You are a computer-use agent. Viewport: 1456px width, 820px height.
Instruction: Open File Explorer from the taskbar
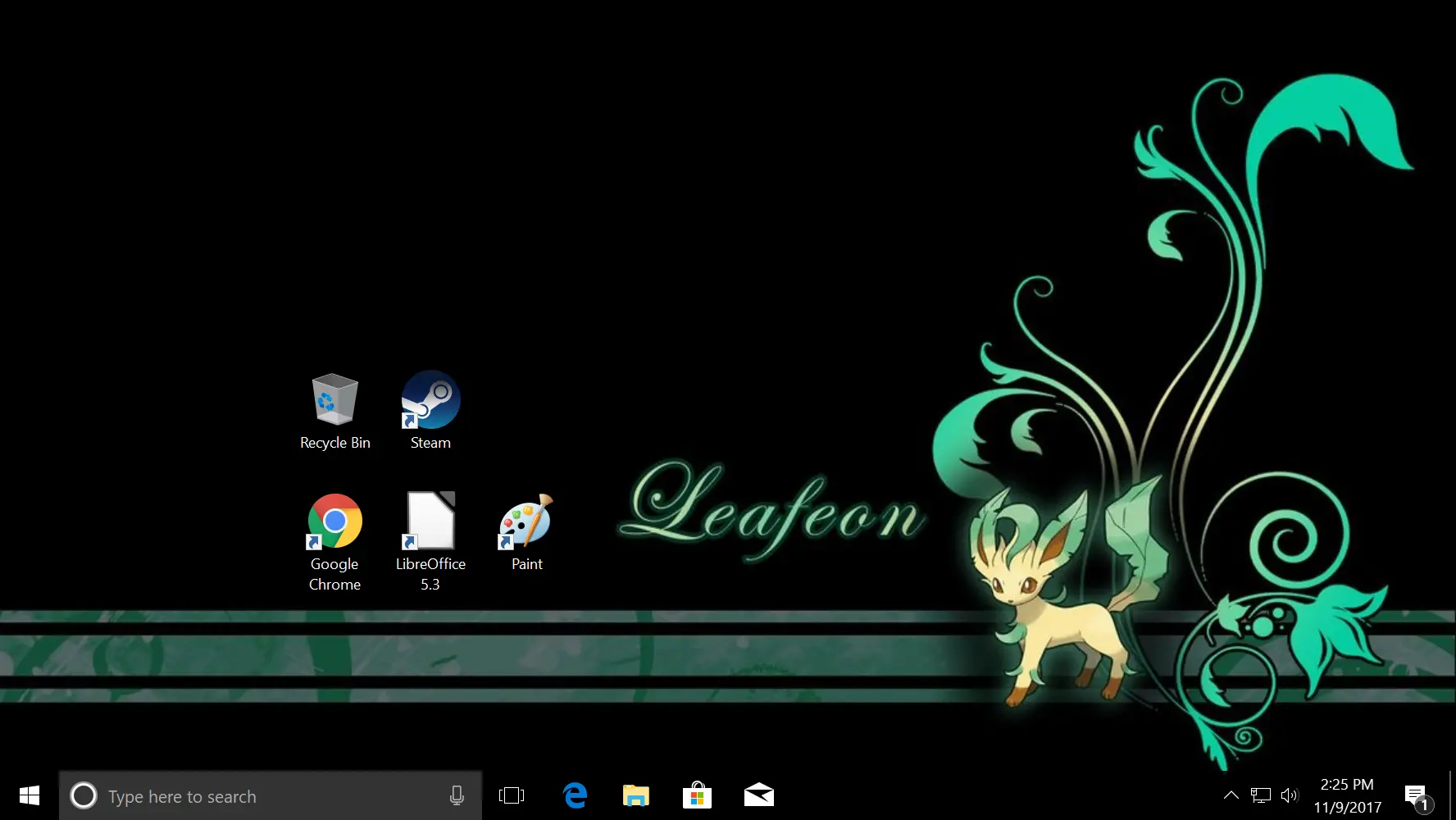tap(636, 795)
